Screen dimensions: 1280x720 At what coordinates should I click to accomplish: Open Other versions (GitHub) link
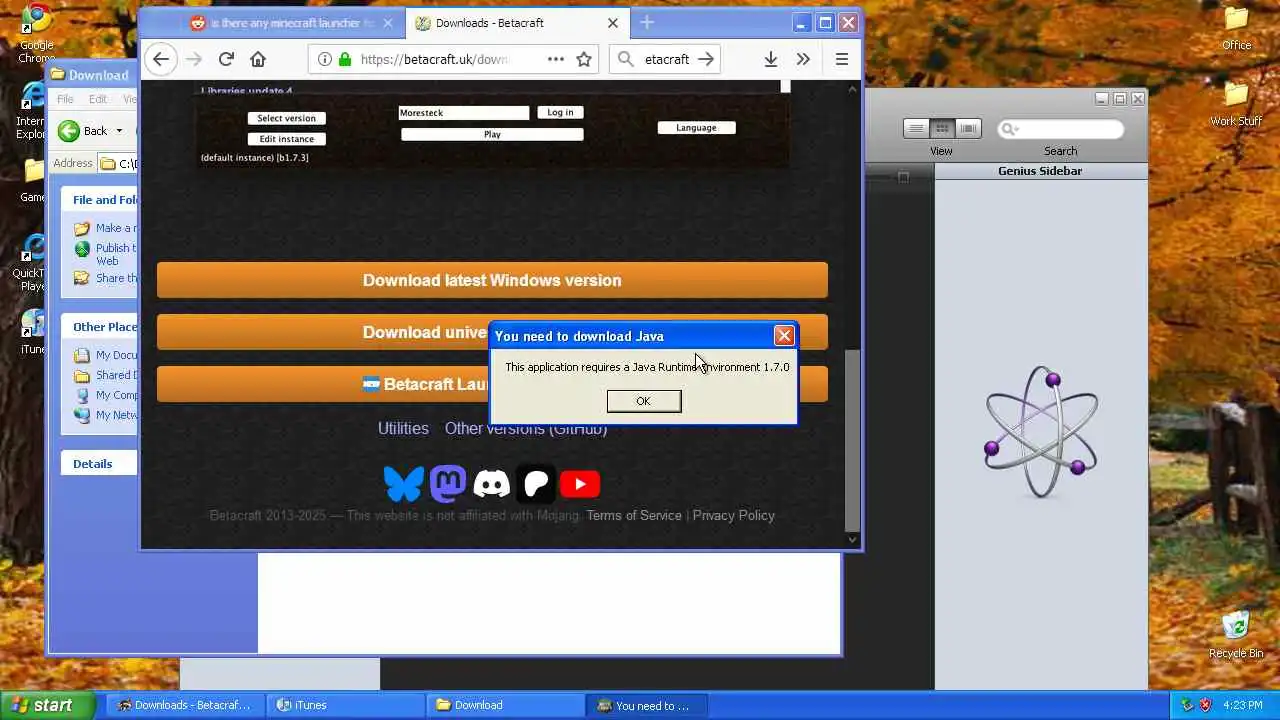pyautogui.click(x=526, y=428)
